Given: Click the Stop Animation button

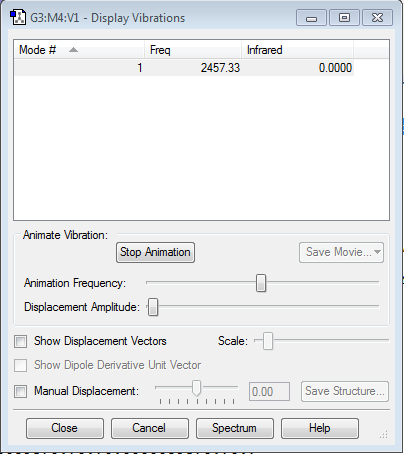Looking at the screenshot, I should (155, 252).
